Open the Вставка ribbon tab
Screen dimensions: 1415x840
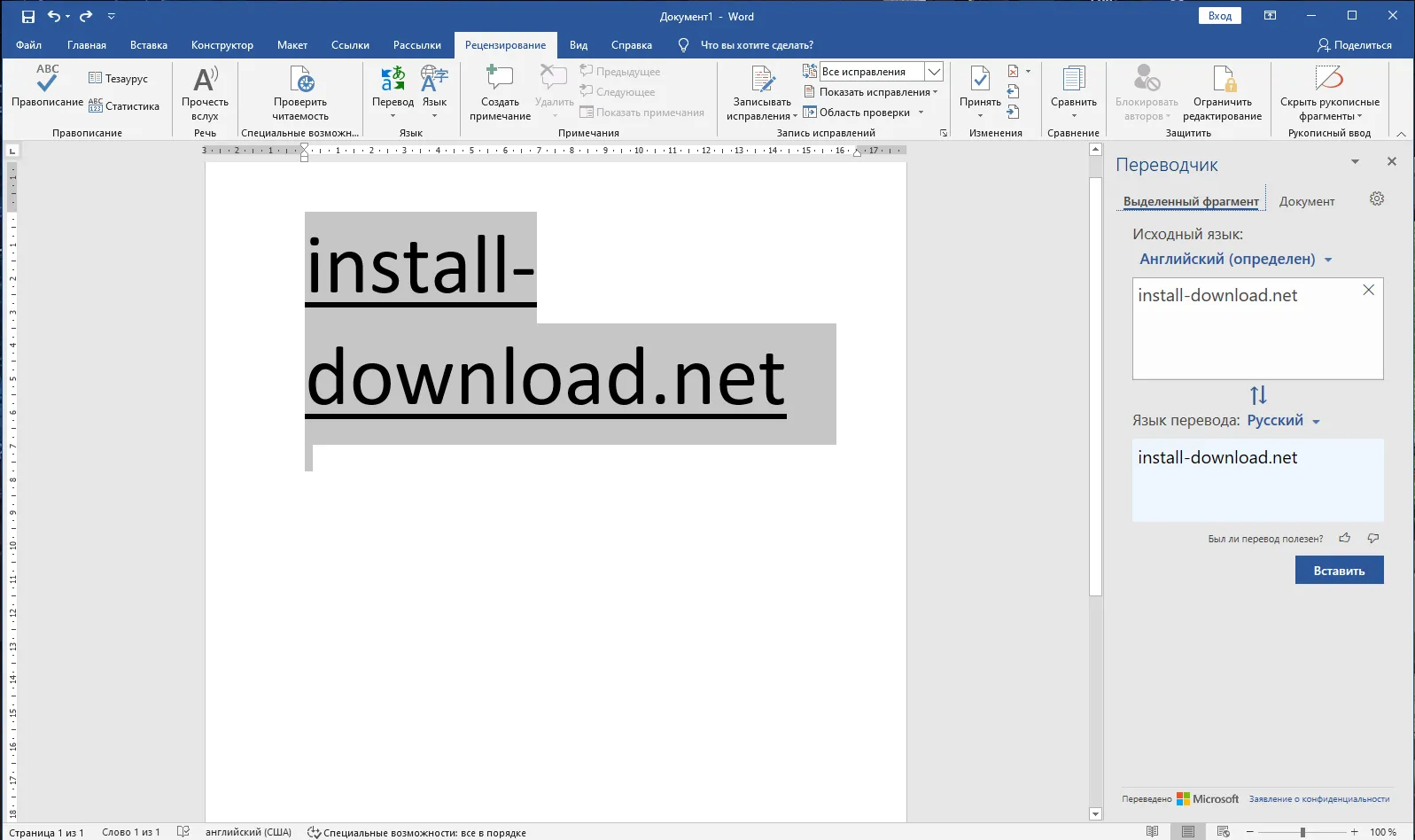148,45
